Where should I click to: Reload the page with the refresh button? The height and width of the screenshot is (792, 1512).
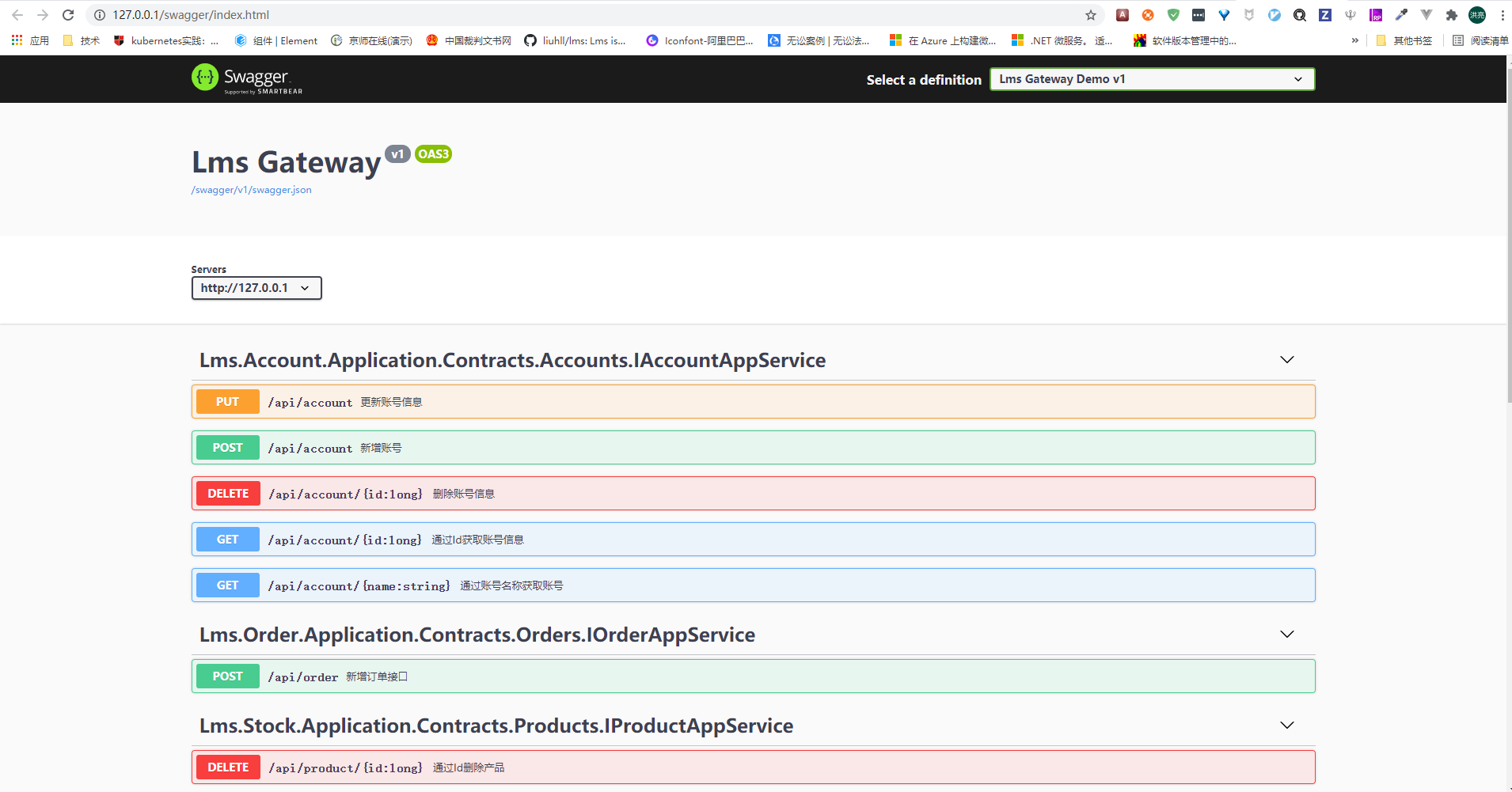(68, 15)
